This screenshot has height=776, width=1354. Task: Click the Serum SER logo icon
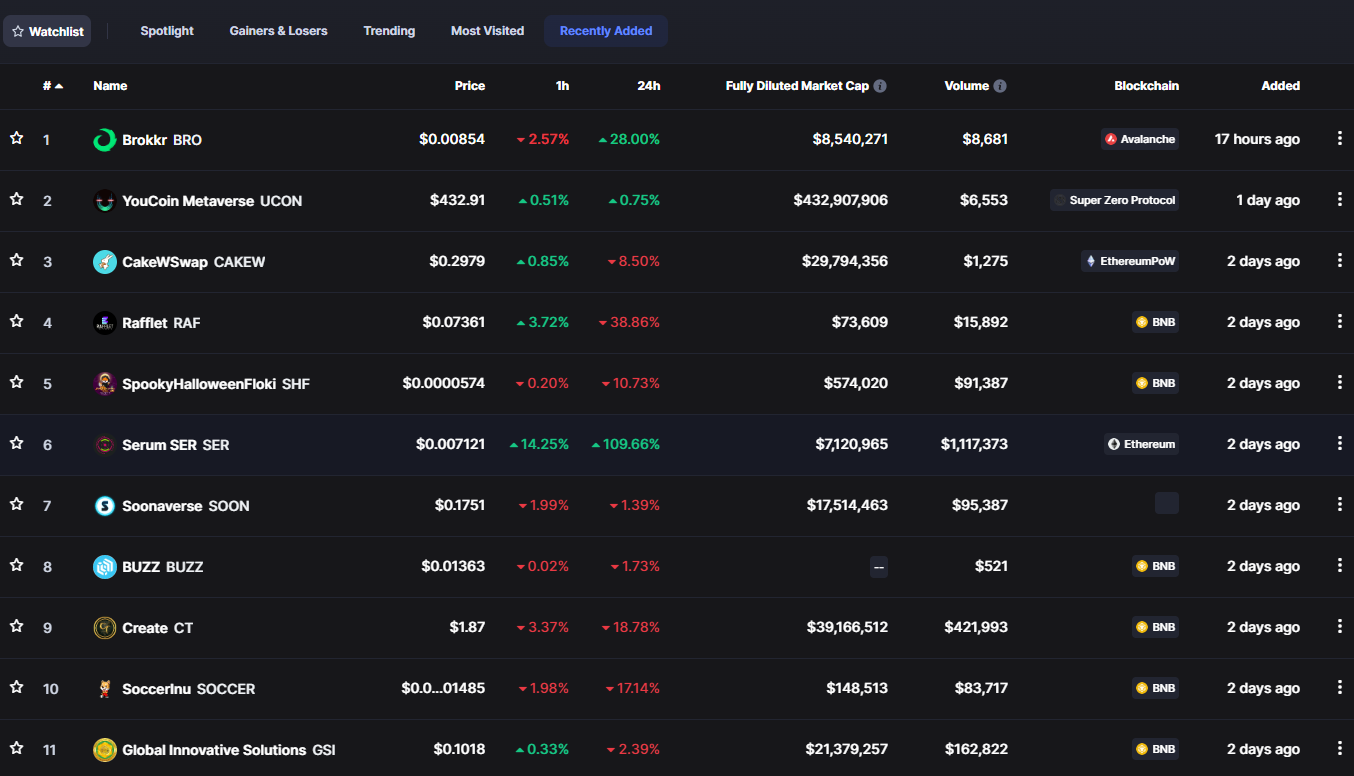pyautogui.click(x=105, y=445)
